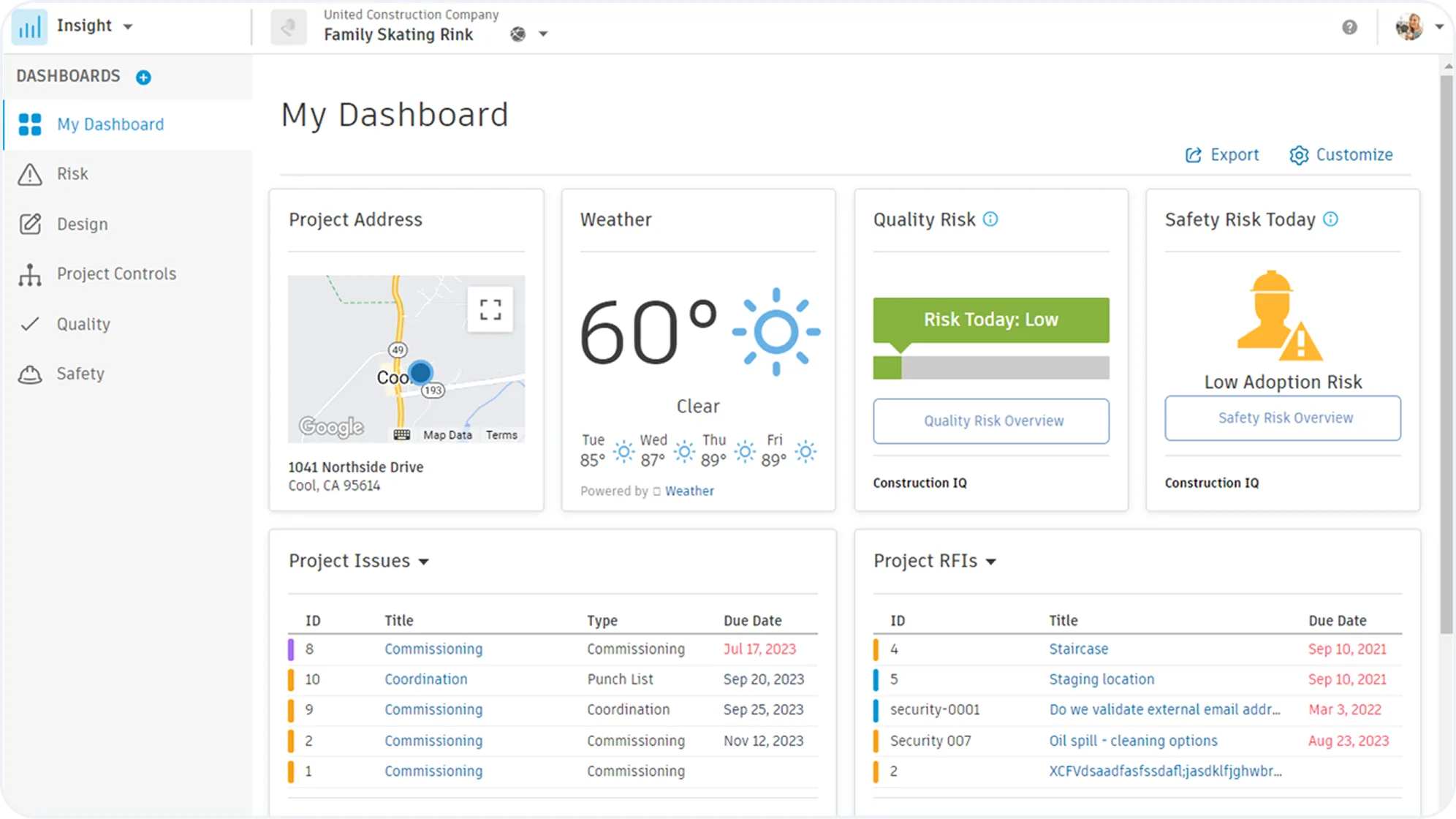Open Commissioning issue due Jul 17, 2023
1456x819 pixels.
pyautogui.click(x=433, y=649)
